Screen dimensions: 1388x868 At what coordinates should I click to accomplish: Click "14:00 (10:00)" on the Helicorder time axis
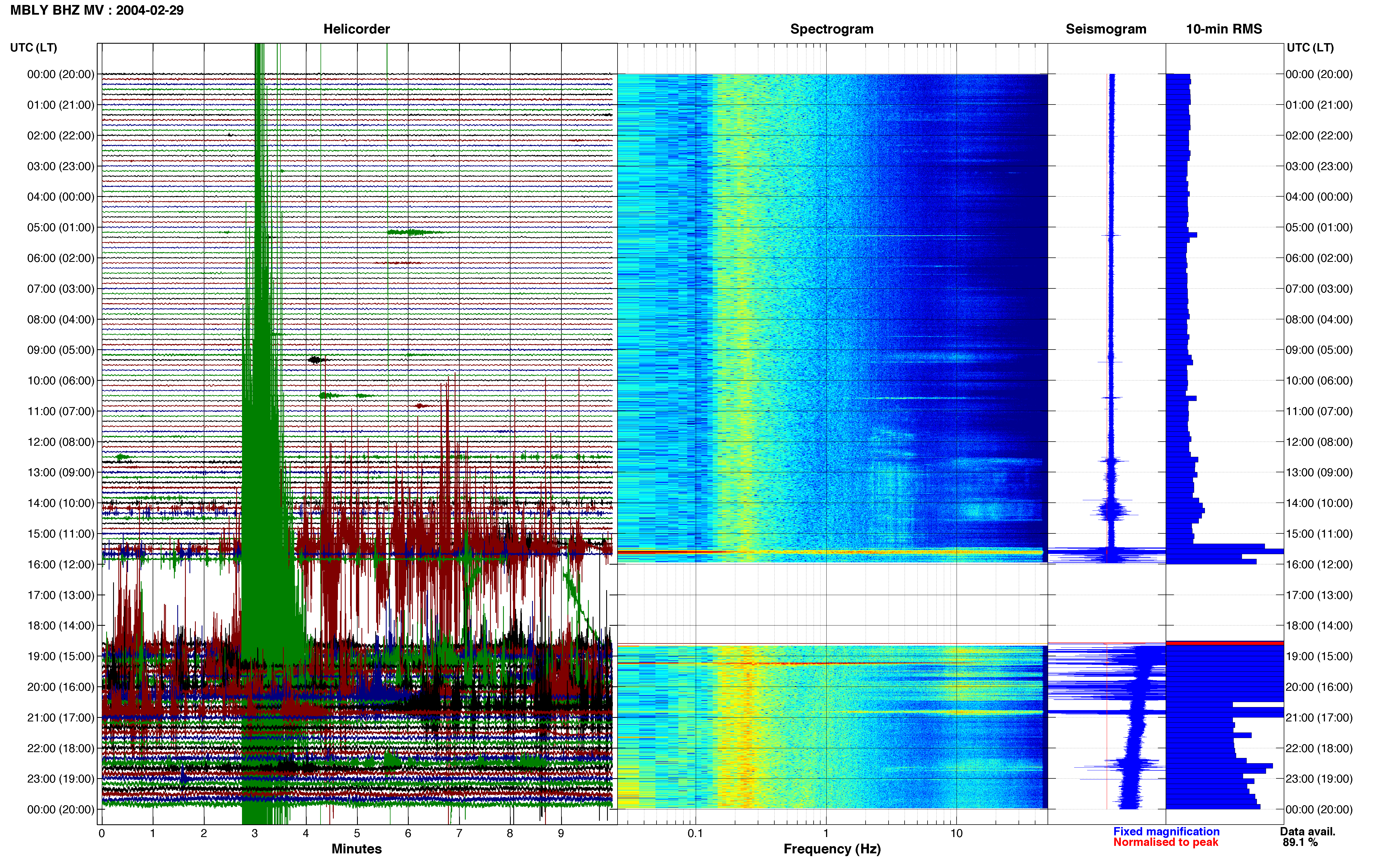pyautogui.click(x=61, y=504)
